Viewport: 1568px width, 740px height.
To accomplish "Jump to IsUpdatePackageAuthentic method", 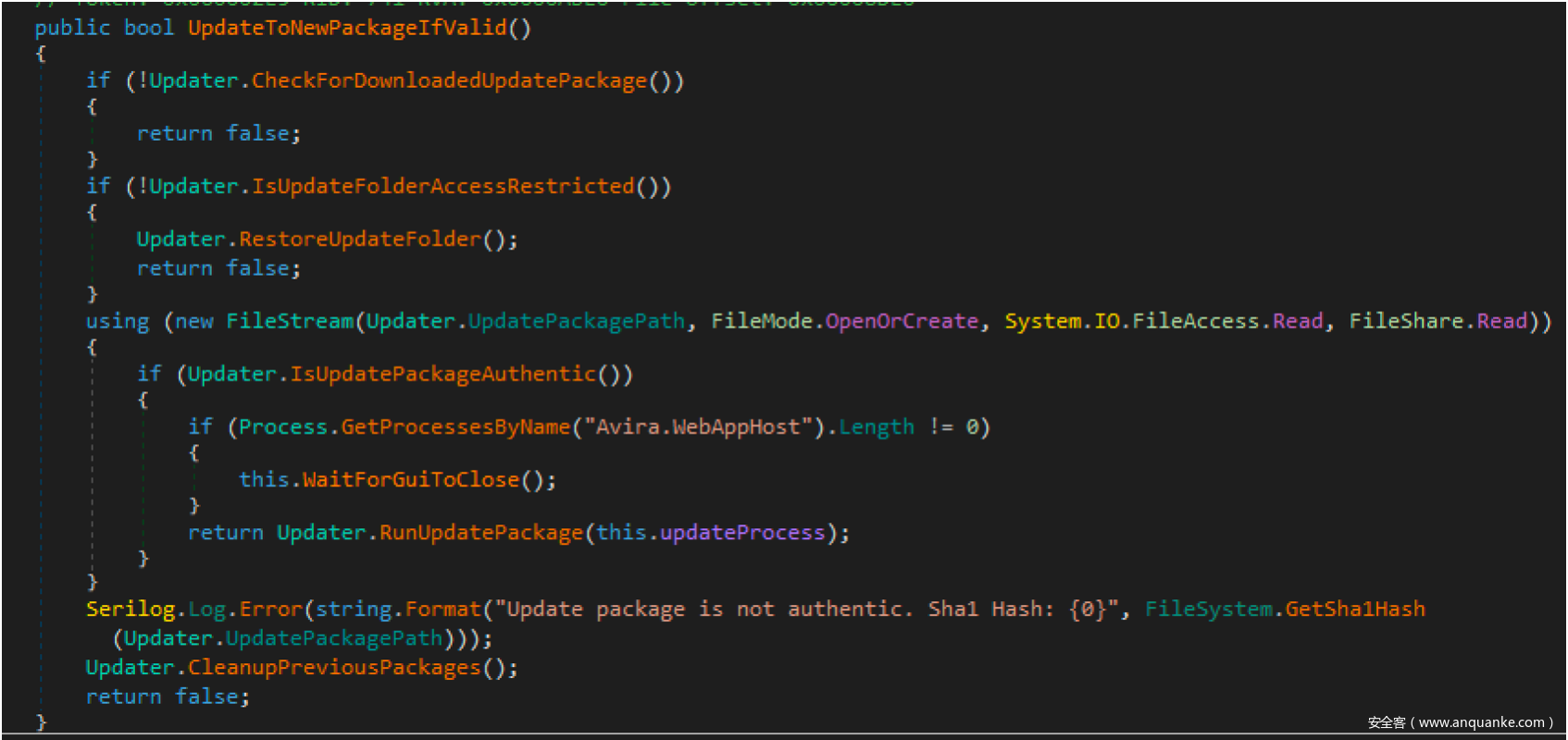I will tap(442, 375).
